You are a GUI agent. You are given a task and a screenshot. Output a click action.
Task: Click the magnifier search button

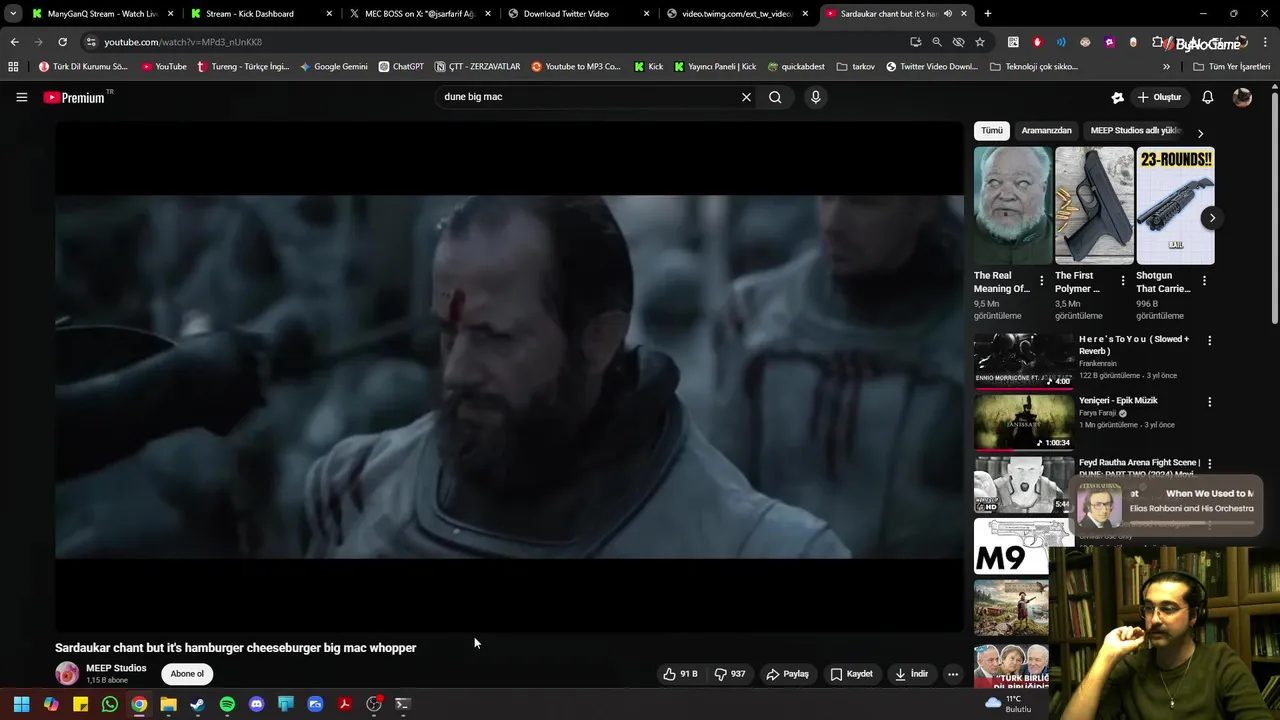click(x=775, y=97)
